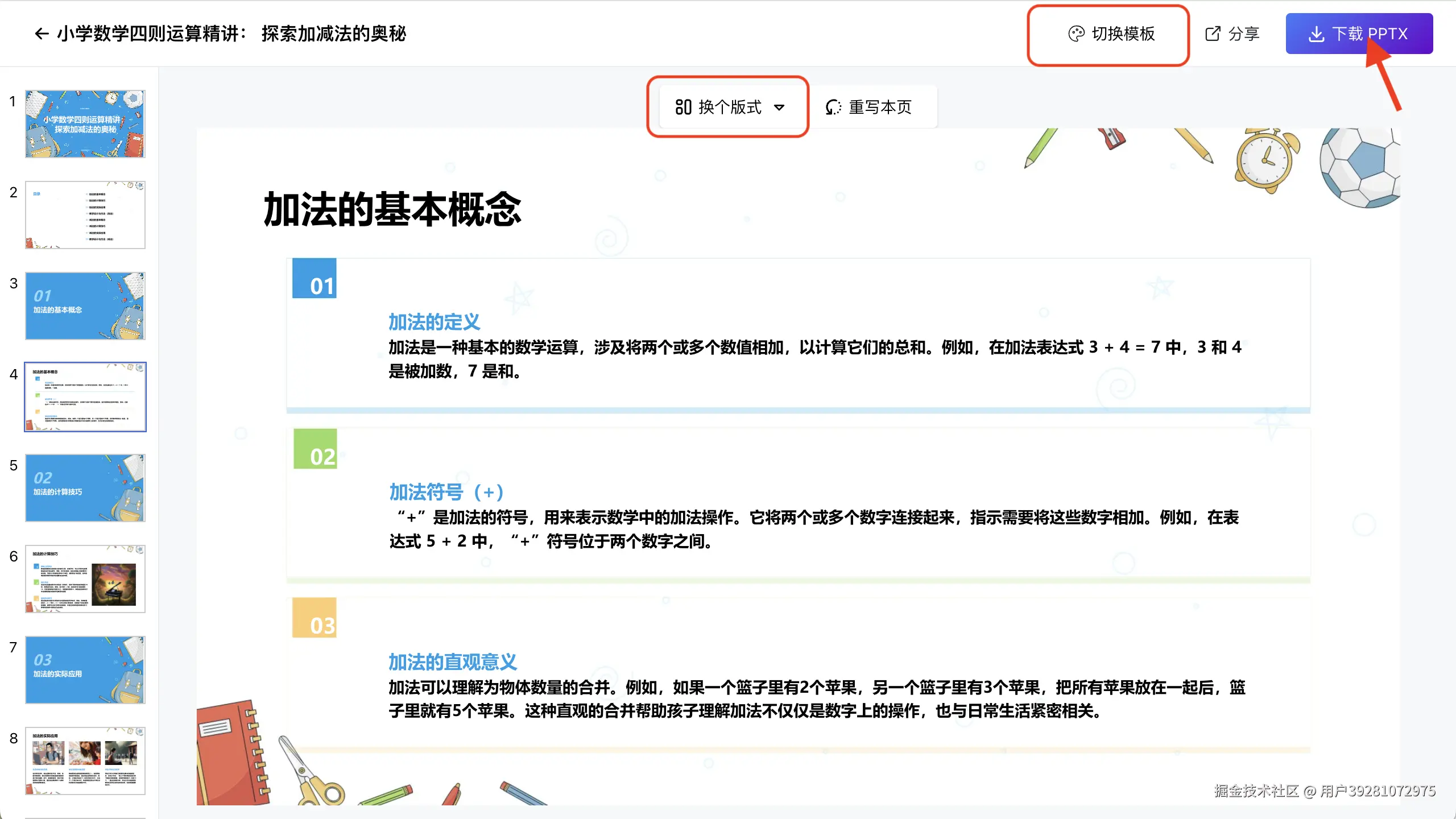The height and width of the screenshot is (819, 1456).
Task: Click the download icon in 下载 PPTX
Action: click(x=1316, y=34)
